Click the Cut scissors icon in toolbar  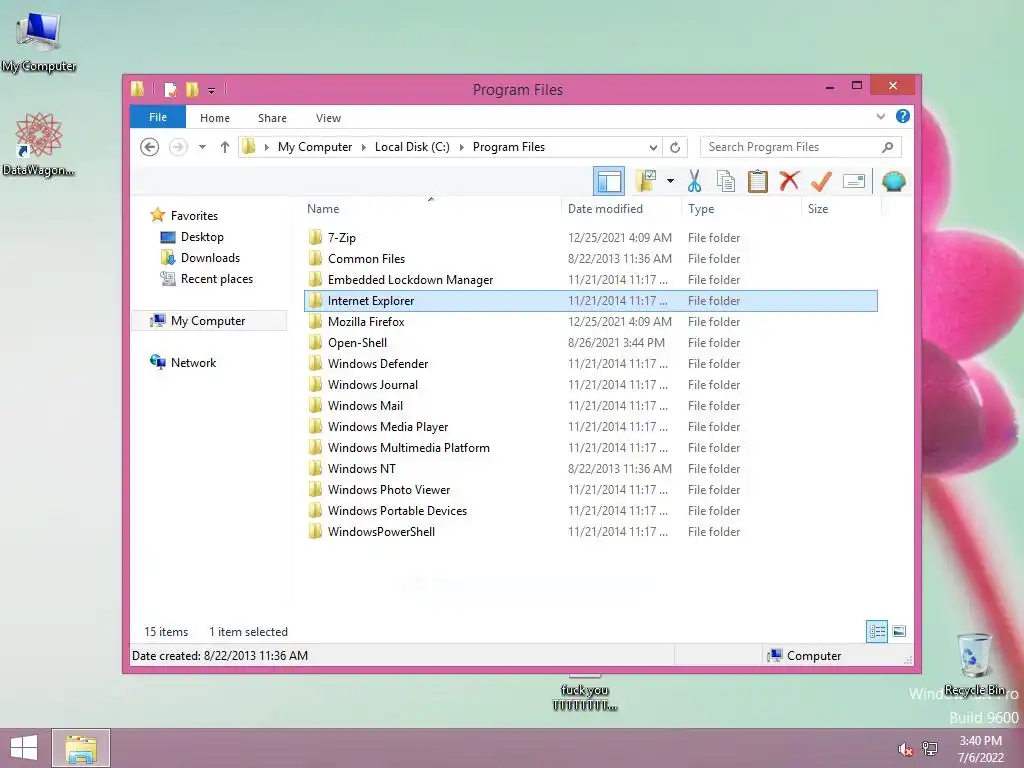[694, 181]
